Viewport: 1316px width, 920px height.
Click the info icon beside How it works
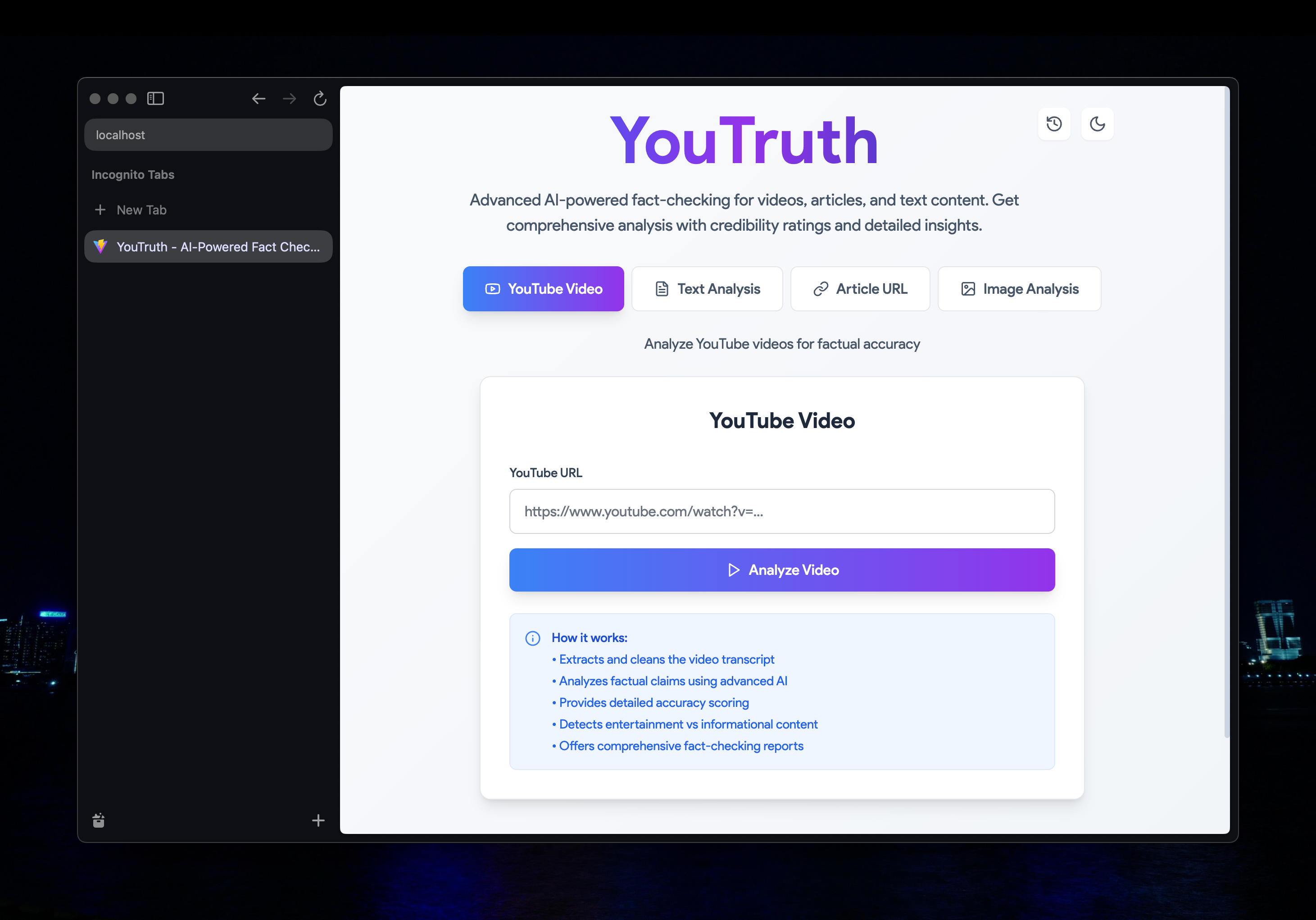tap(532, 638)
